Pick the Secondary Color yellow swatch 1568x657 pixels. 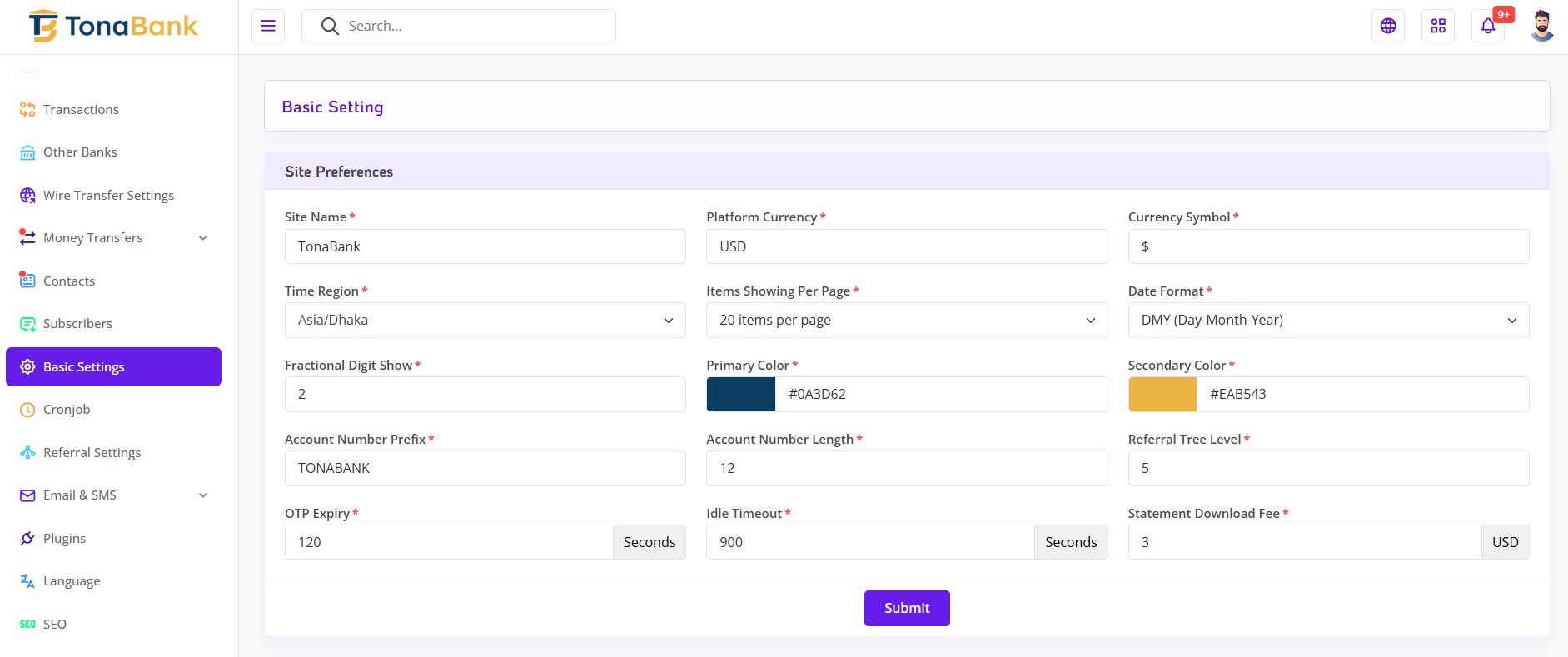pos(1162,395)
